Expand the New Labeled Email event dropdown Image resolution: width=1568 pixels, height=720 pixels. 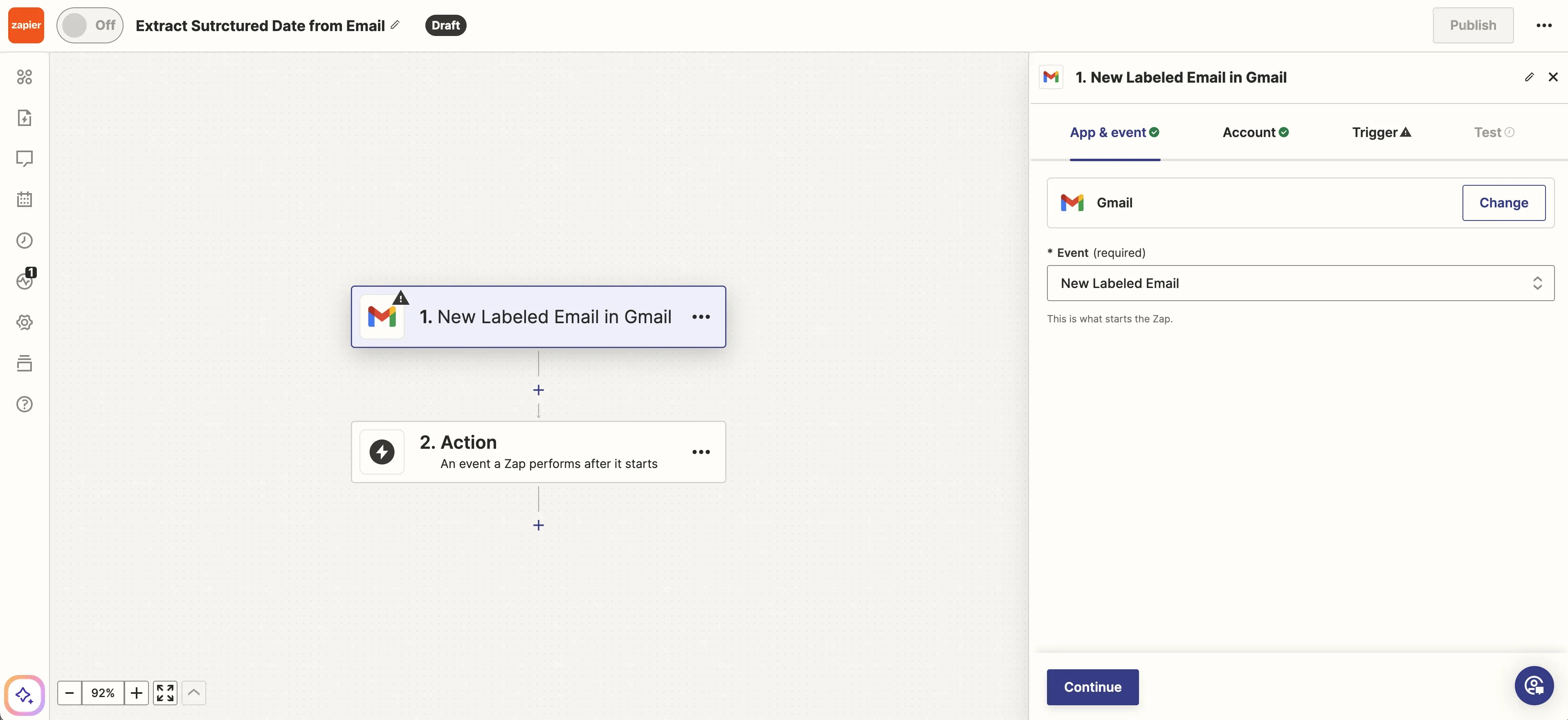pos(1300,283)
